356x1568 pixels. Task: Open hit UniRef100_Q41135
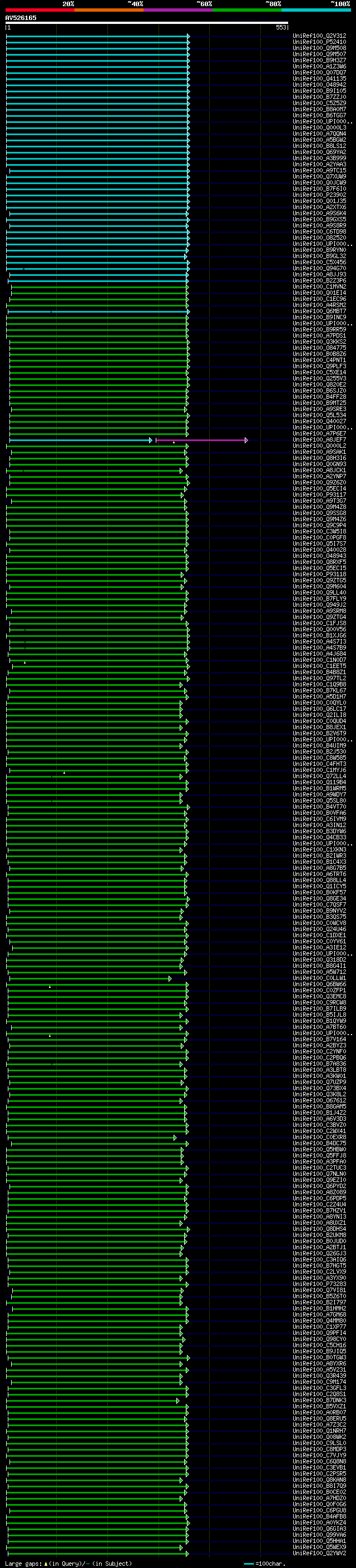[319, 78]
